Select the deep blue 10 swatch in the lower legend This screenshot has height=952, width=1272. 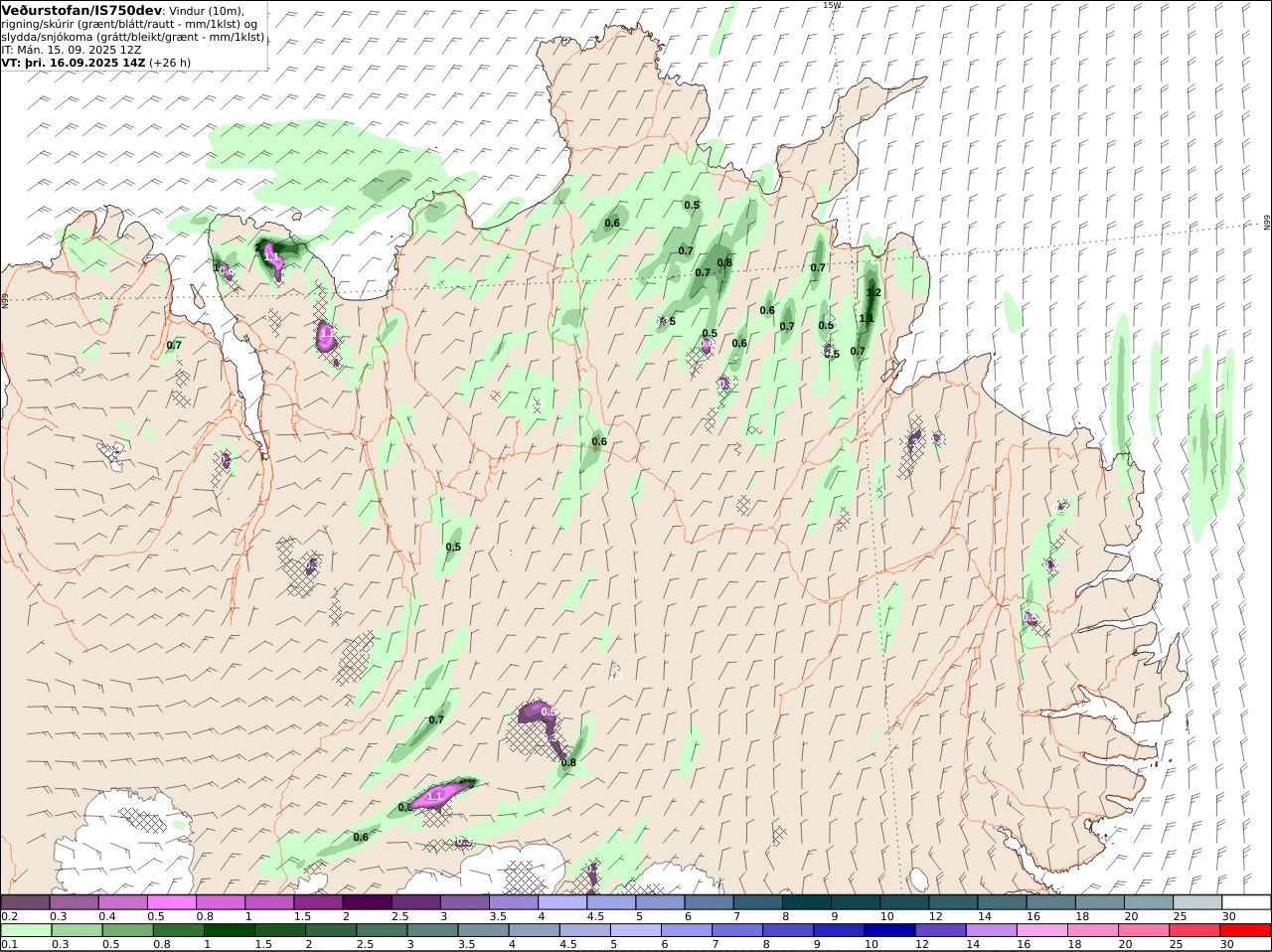(888, 930)
